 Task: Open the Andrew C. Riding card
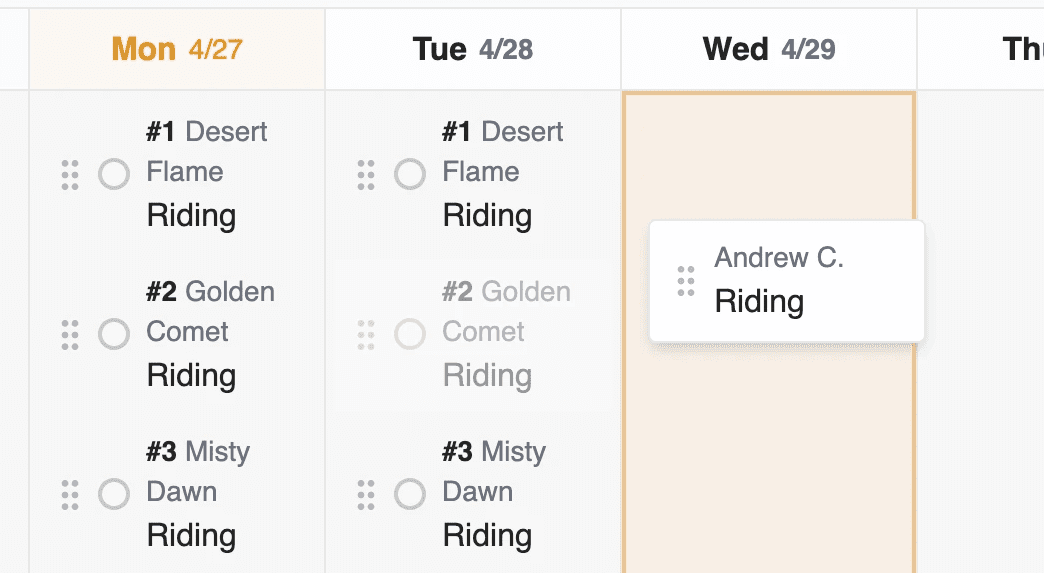click(787, 281)
